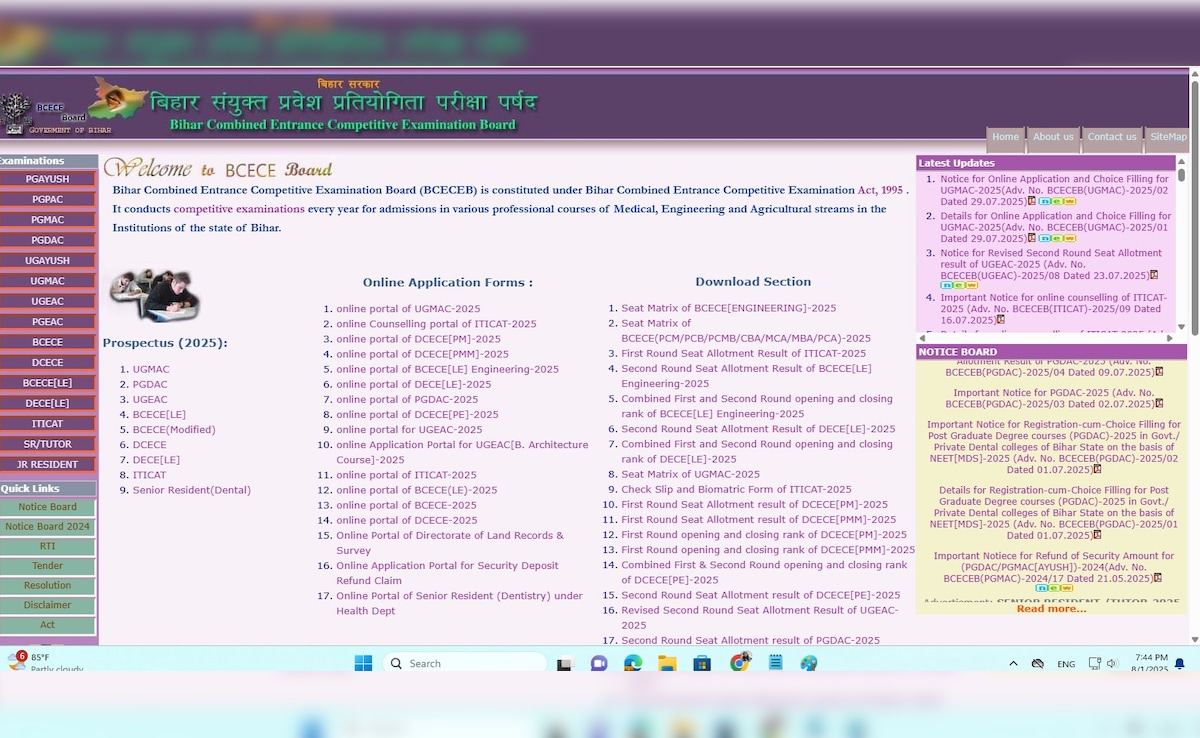
Task: Click Read more in Notice Board
Action: pyautogui.click(x=1051, y=609)
